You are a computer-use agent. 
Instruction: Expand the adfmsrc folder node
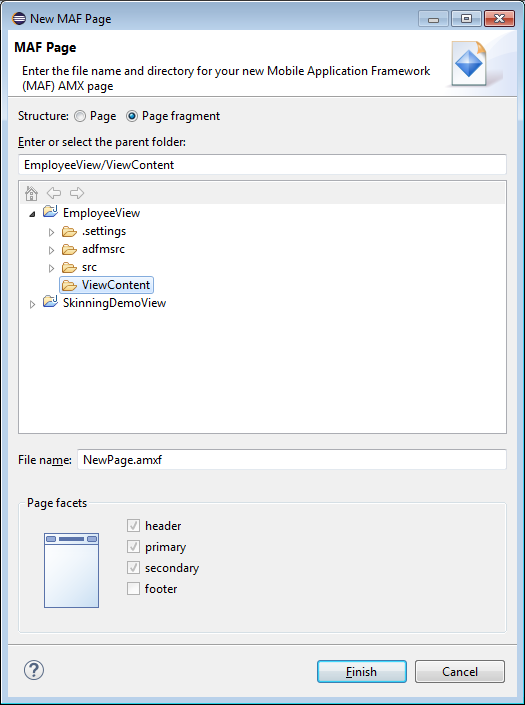coord(51,250)
